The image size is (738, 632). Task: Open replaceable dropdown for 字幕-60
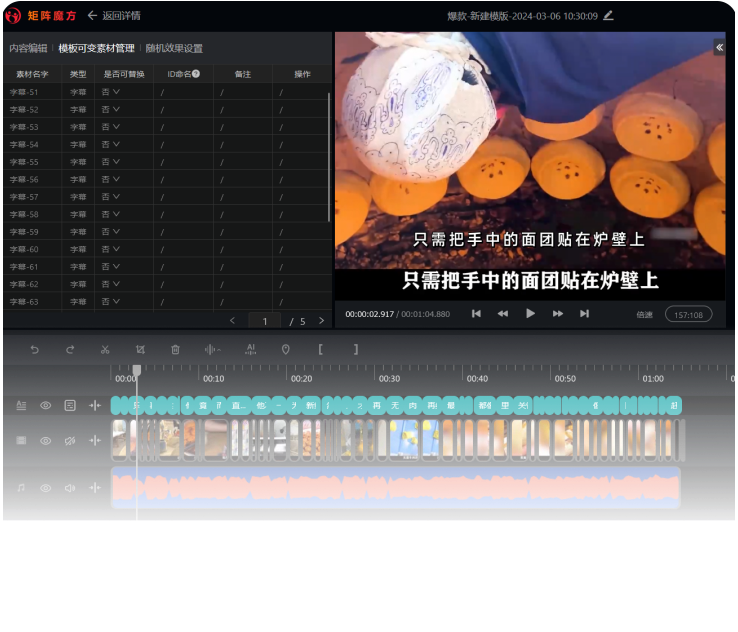[x=111, y=249]
